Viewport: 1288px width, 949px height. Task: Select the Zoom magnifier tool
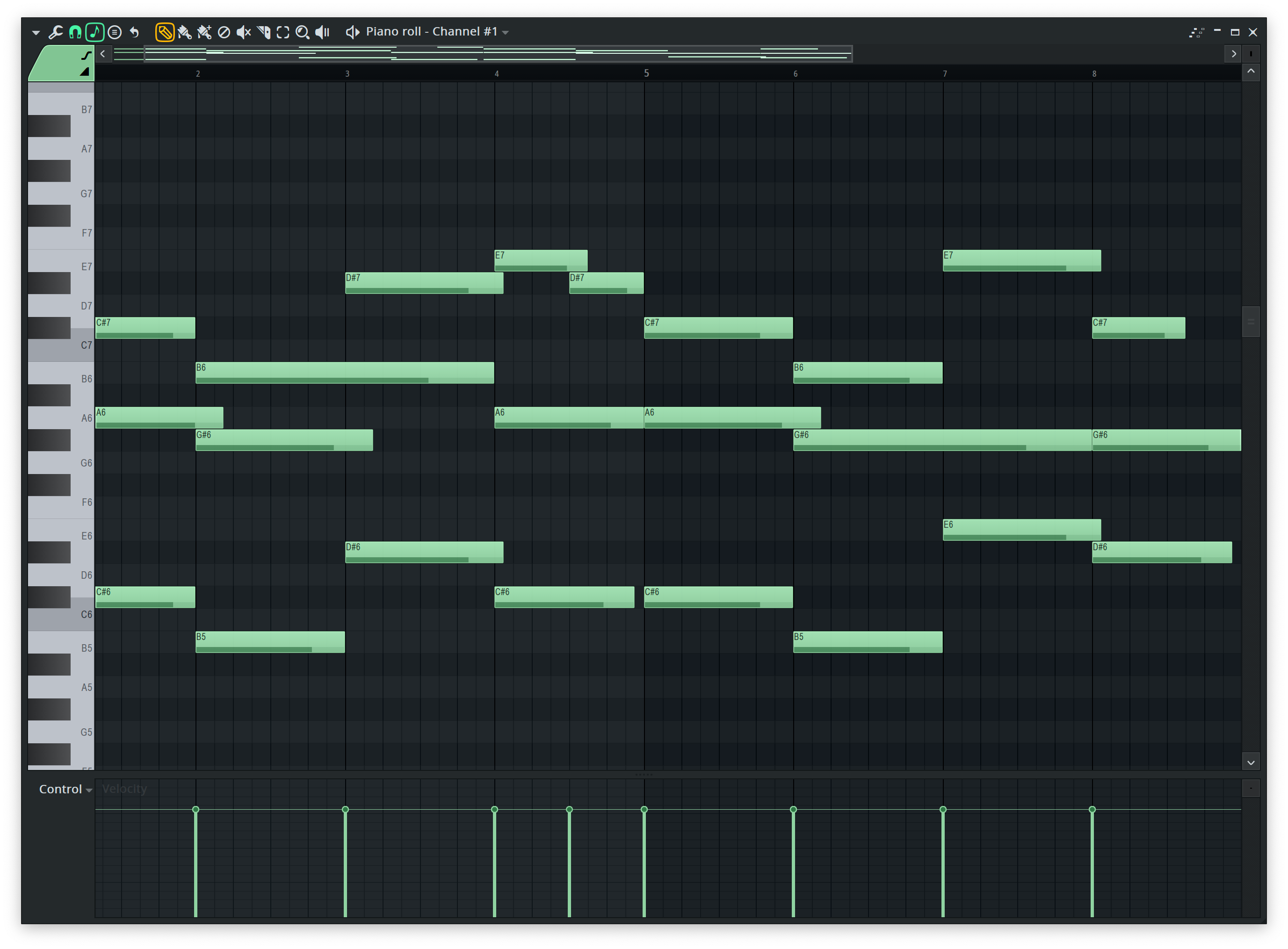click(x=302, y=32)
